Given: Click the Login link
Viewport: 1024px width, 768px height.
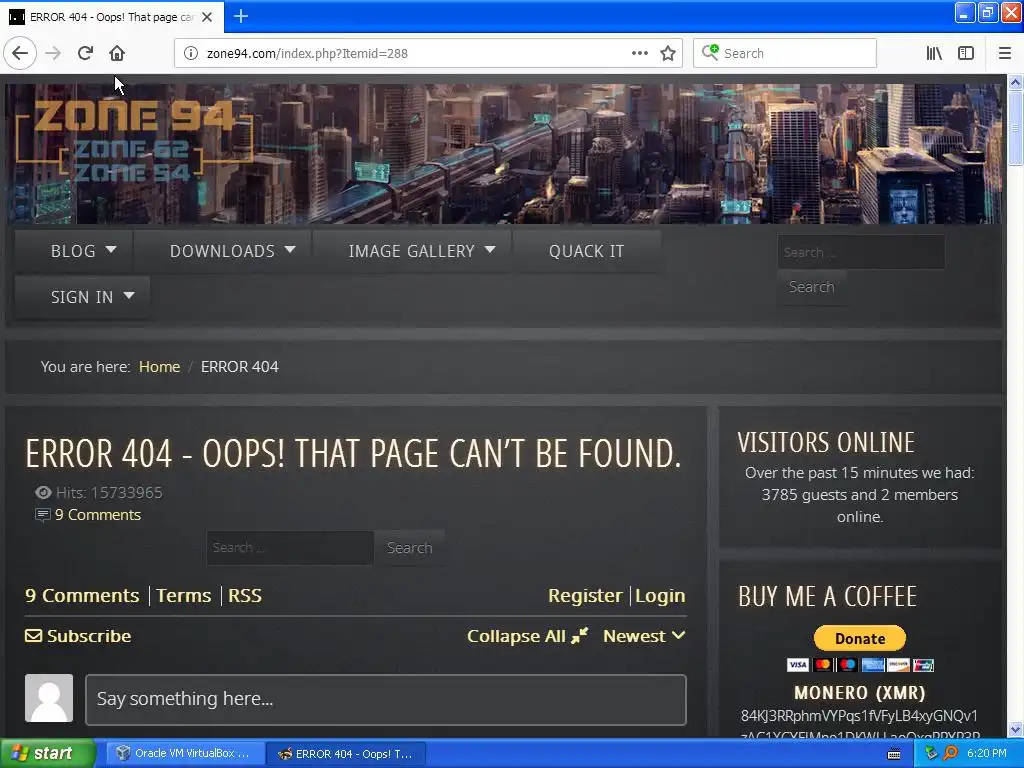Looking at the screenshot, I should pyautogui.click(x=660, y=596).
